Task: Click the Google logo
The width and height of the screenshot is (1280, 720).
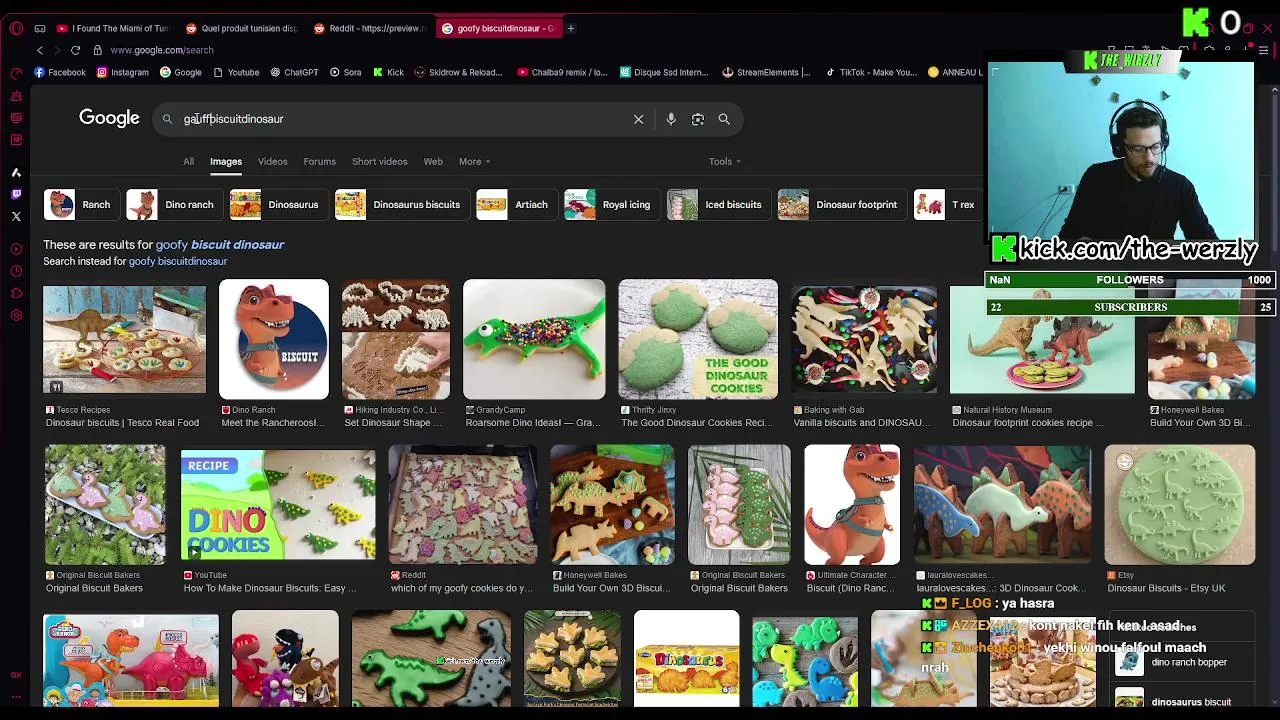Action: click(109, 118)
